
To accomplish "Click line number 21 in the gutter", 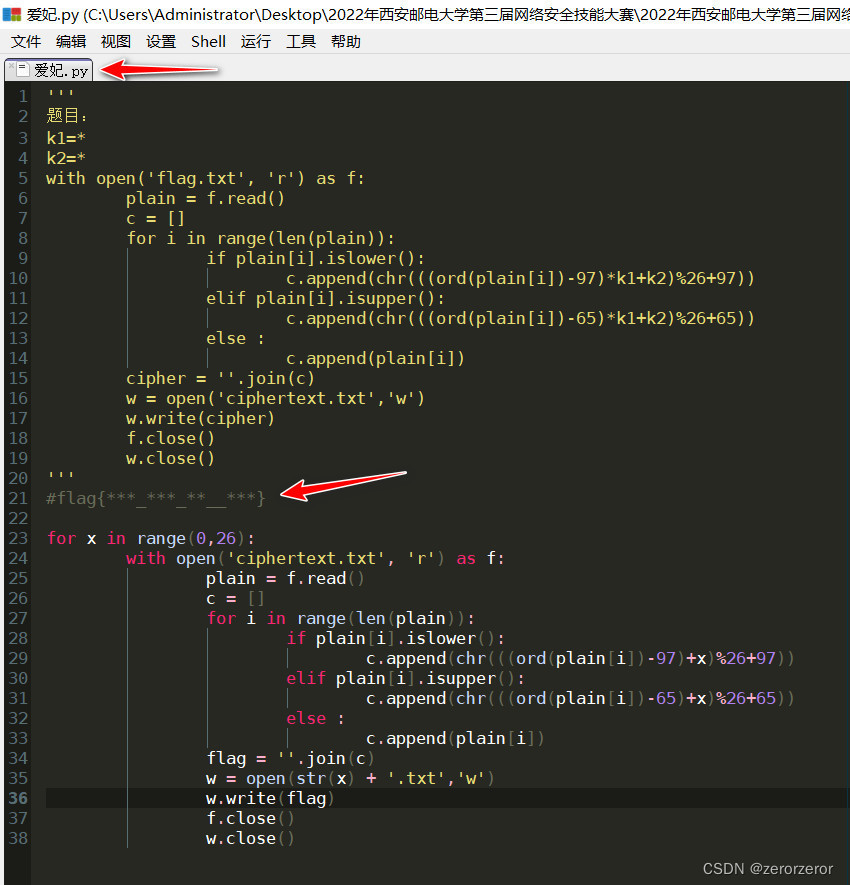I will tap(18, 498).
